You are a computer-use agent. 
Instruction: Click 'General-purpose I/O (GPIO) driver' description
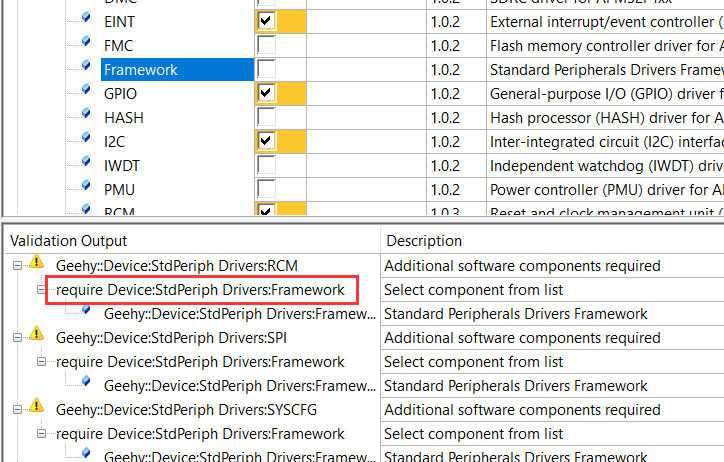[607, 94]
